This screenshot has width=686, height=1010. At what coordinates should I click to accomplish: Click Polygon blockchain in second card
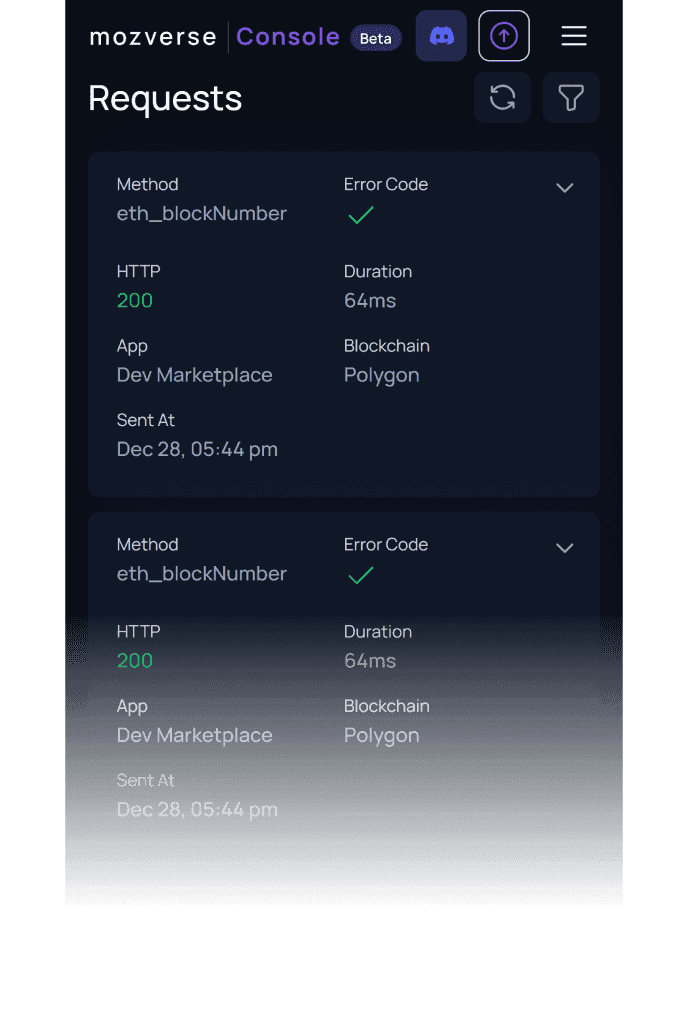click(381, 735)
